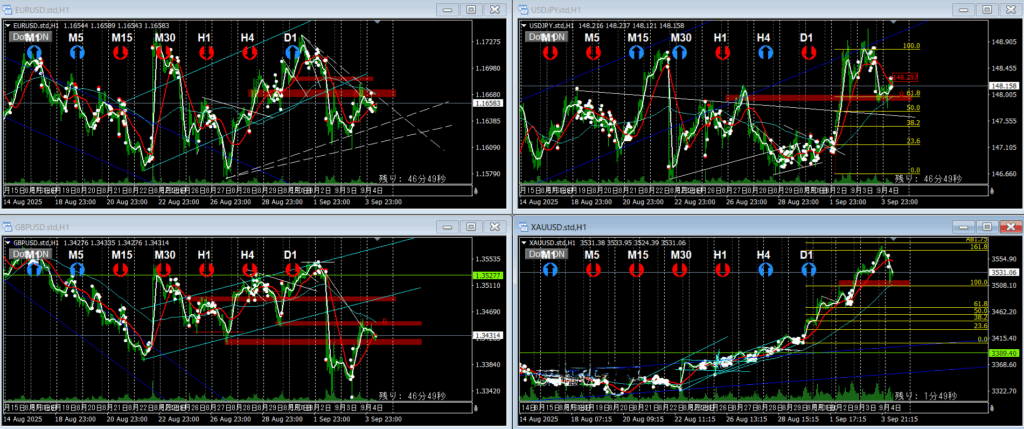Image resolution: width=1024 pixels, height=429 pixels.
Task: Click the XAUUSD window title bar chart icon
Action: [x=524, y=227]
